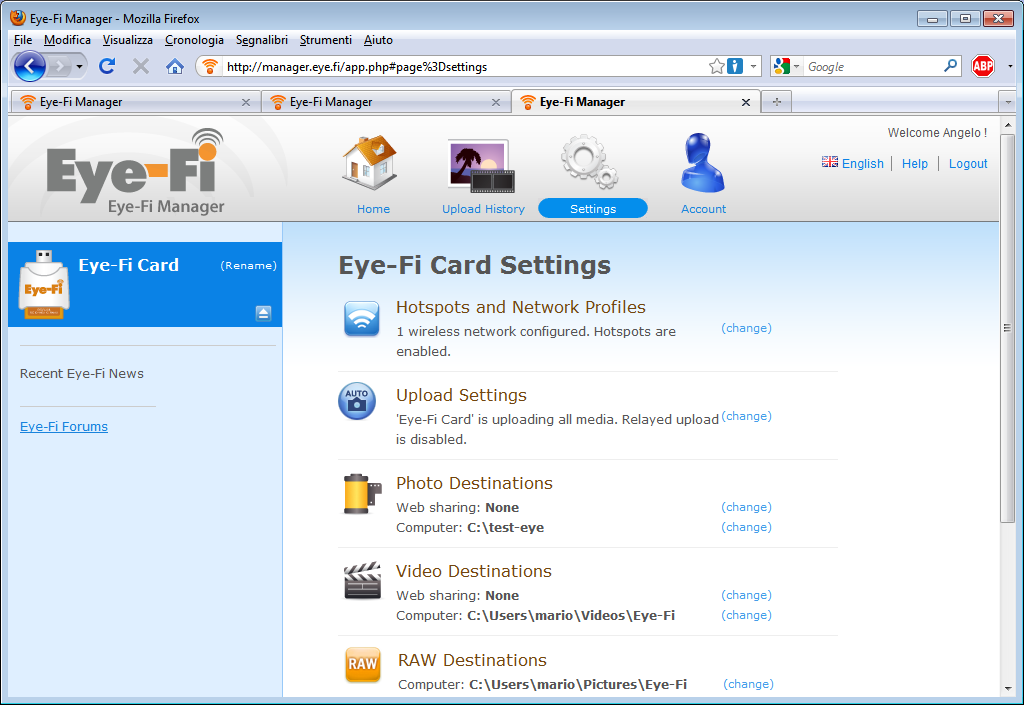The height and width of the screenshot is (705, 1024).
Task: Click the RAW Destinations orange icon
Action: 362,665
